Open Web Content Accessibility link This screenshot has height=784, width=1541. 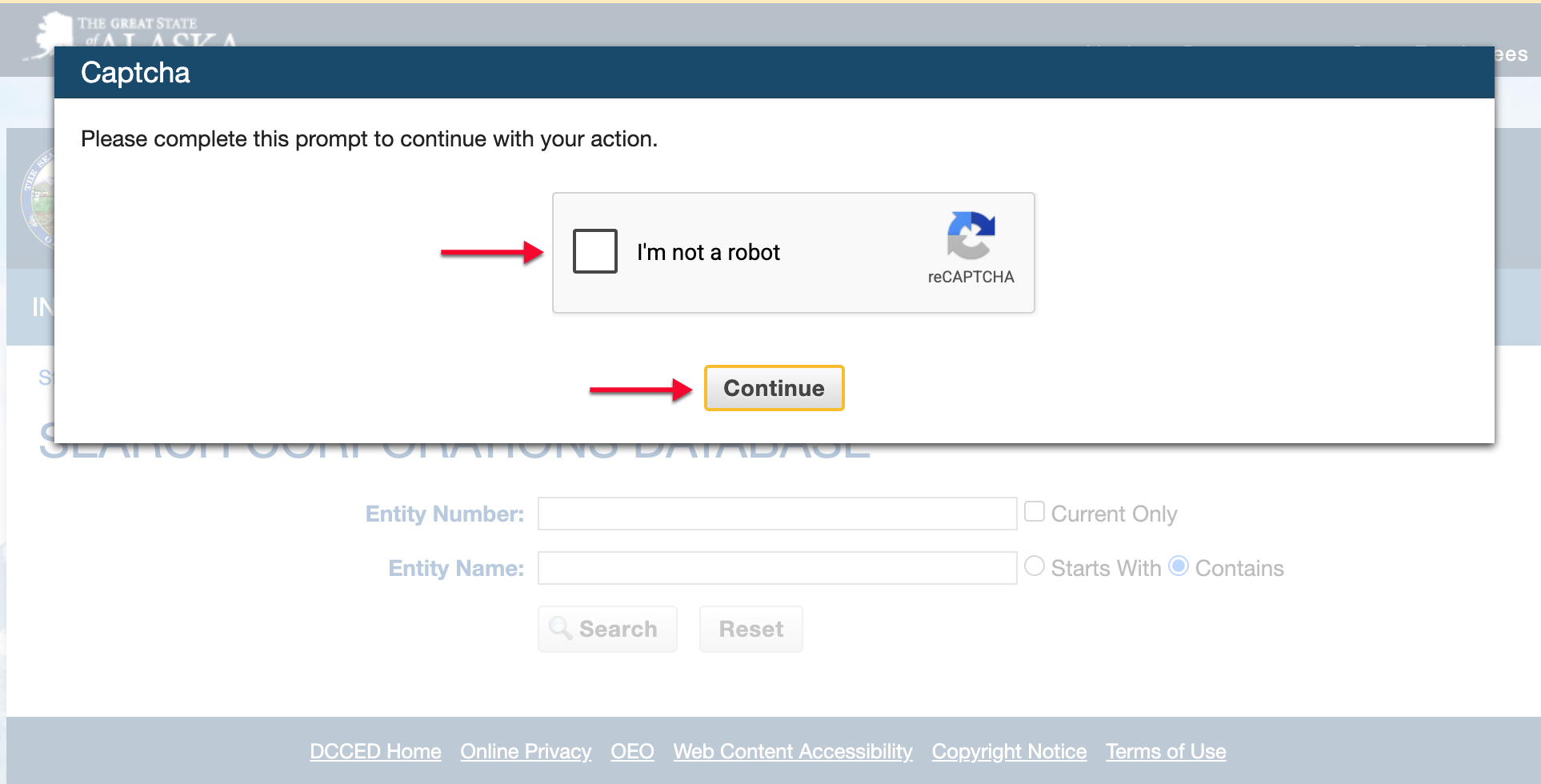(793, 751)
